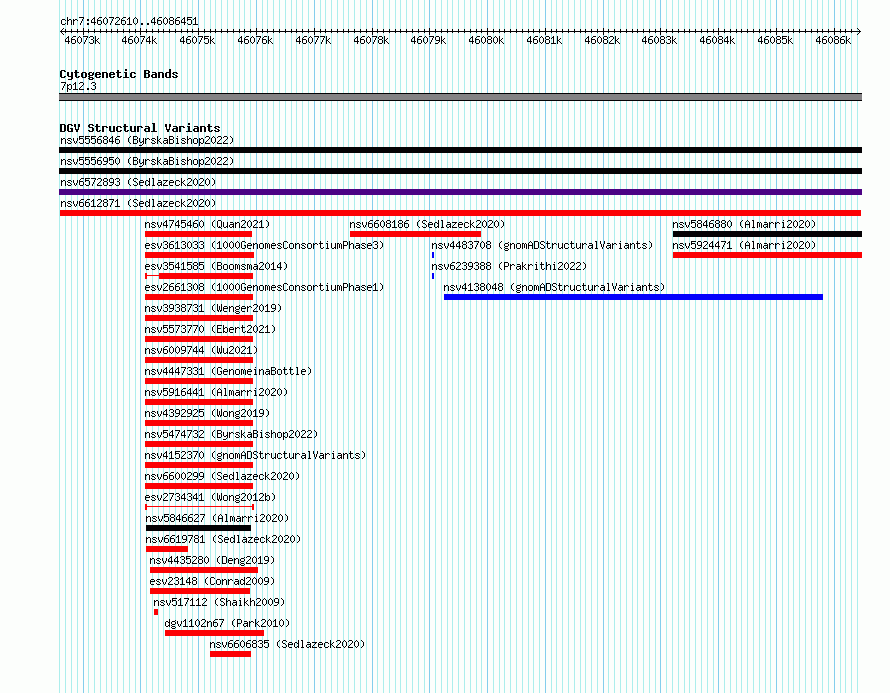The height and width of the screenshot is (693, 890).
Task: Open esv2734341 (Wong2012b) variant
Action: pyautogui.click(x=210, y=497)
